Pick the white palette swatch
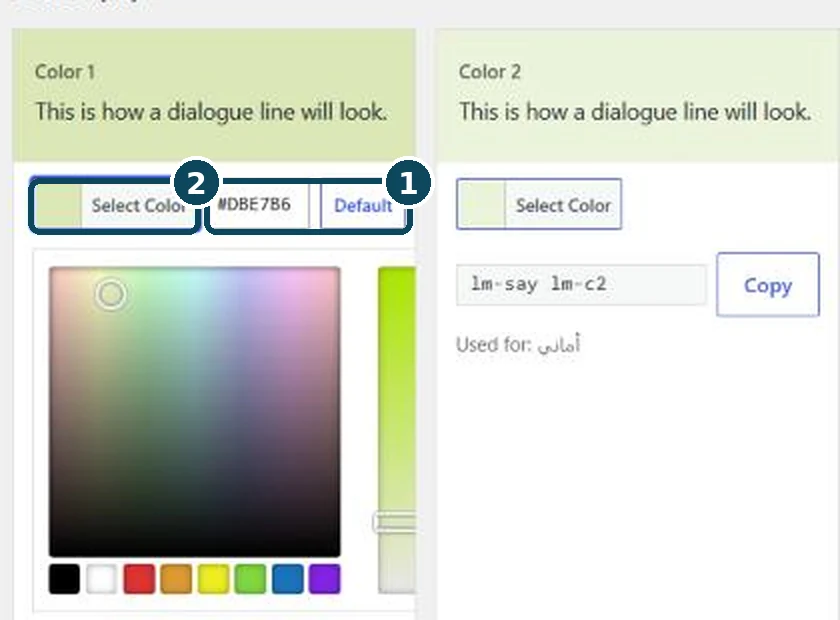This screenshot has width=840, height=620. point(102,579)
